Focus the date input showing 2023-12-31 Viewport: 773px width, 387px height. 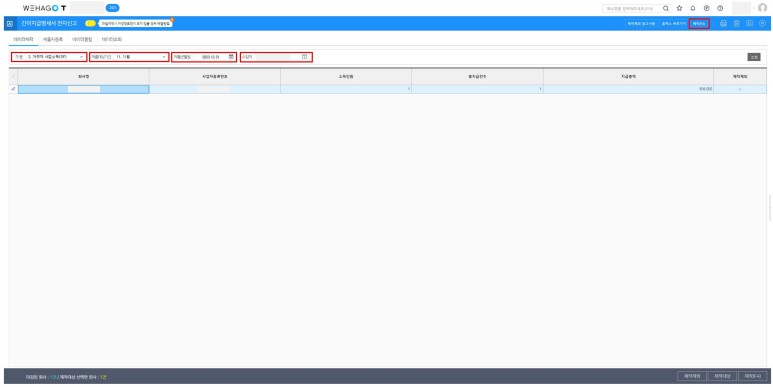coord(212,57)
